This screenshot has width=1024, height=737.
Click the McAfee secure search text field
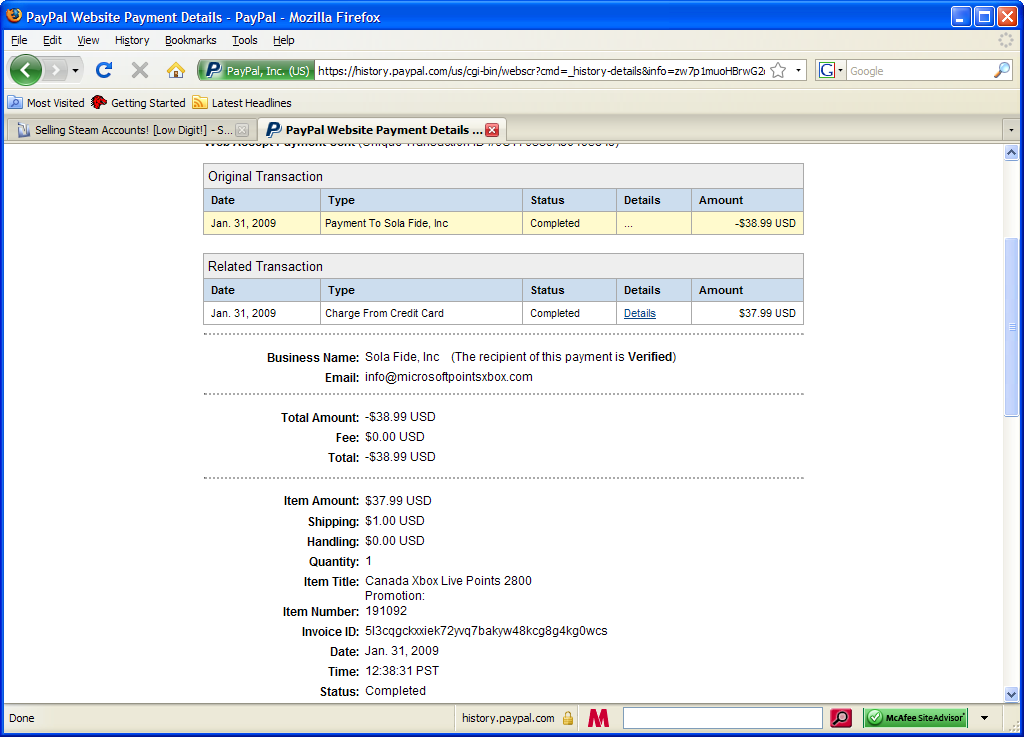coord(722,718)
